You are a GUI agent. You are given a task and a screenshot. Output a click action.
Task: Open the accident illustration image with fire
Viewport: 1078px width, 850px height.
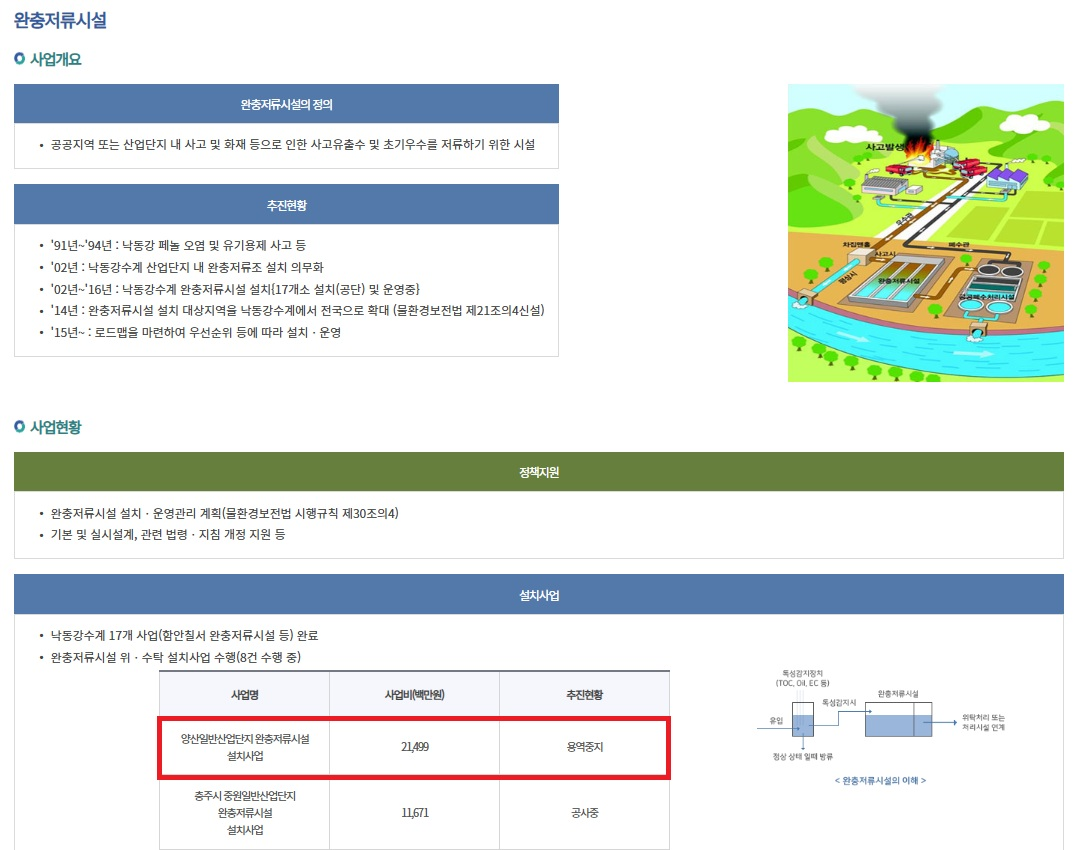[x=925, y=233]
